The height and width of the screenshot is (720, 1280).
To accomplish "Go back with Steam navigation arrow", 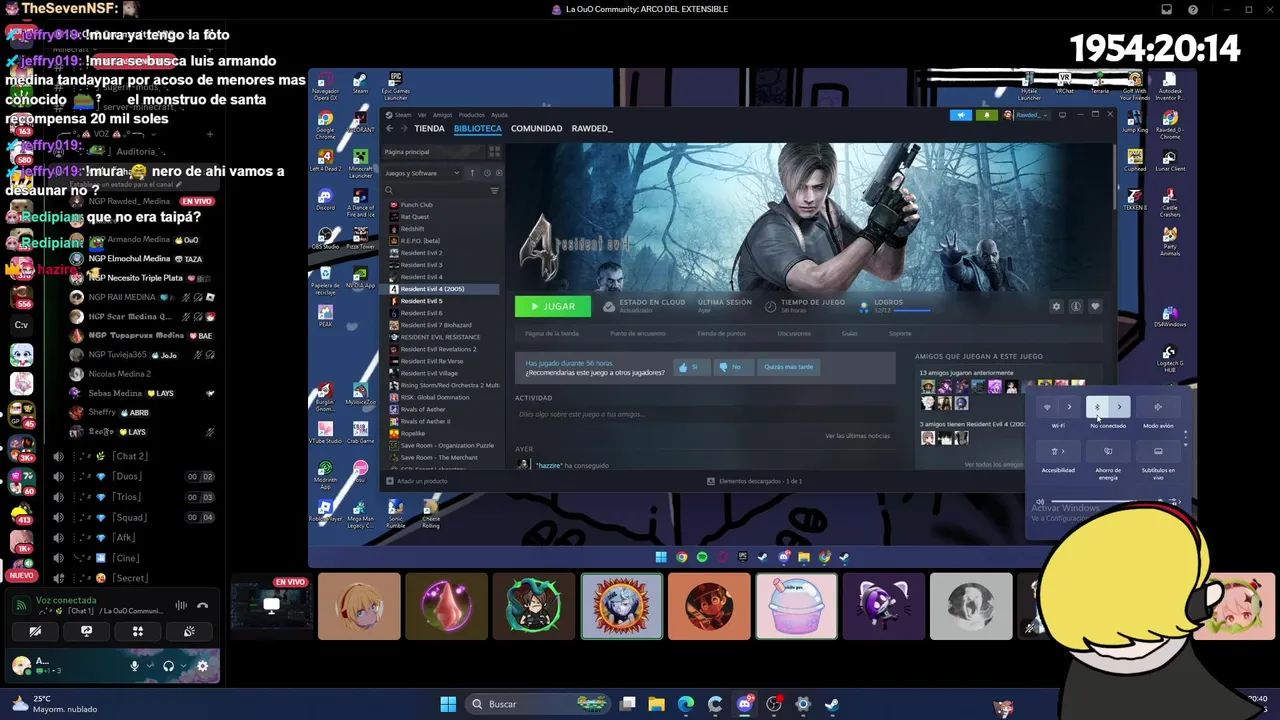I will click(x=390, y=128).
